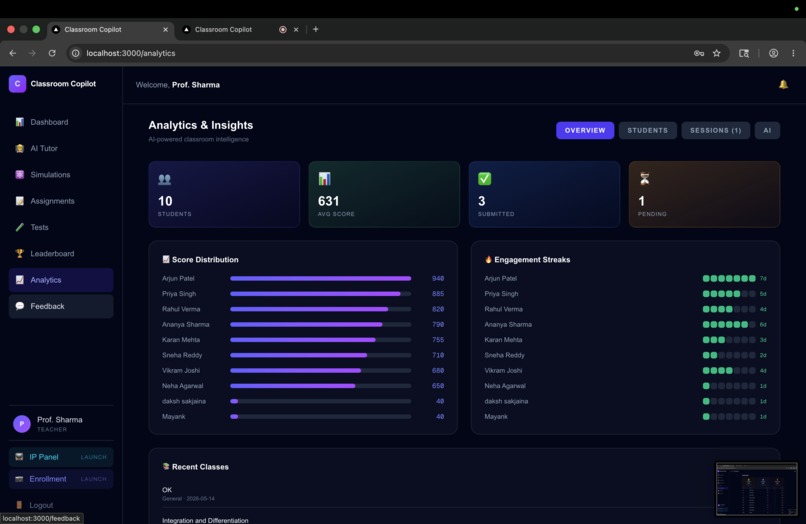Click the Pending card
The height and width of the screenshot is (524, 806).
704,194
